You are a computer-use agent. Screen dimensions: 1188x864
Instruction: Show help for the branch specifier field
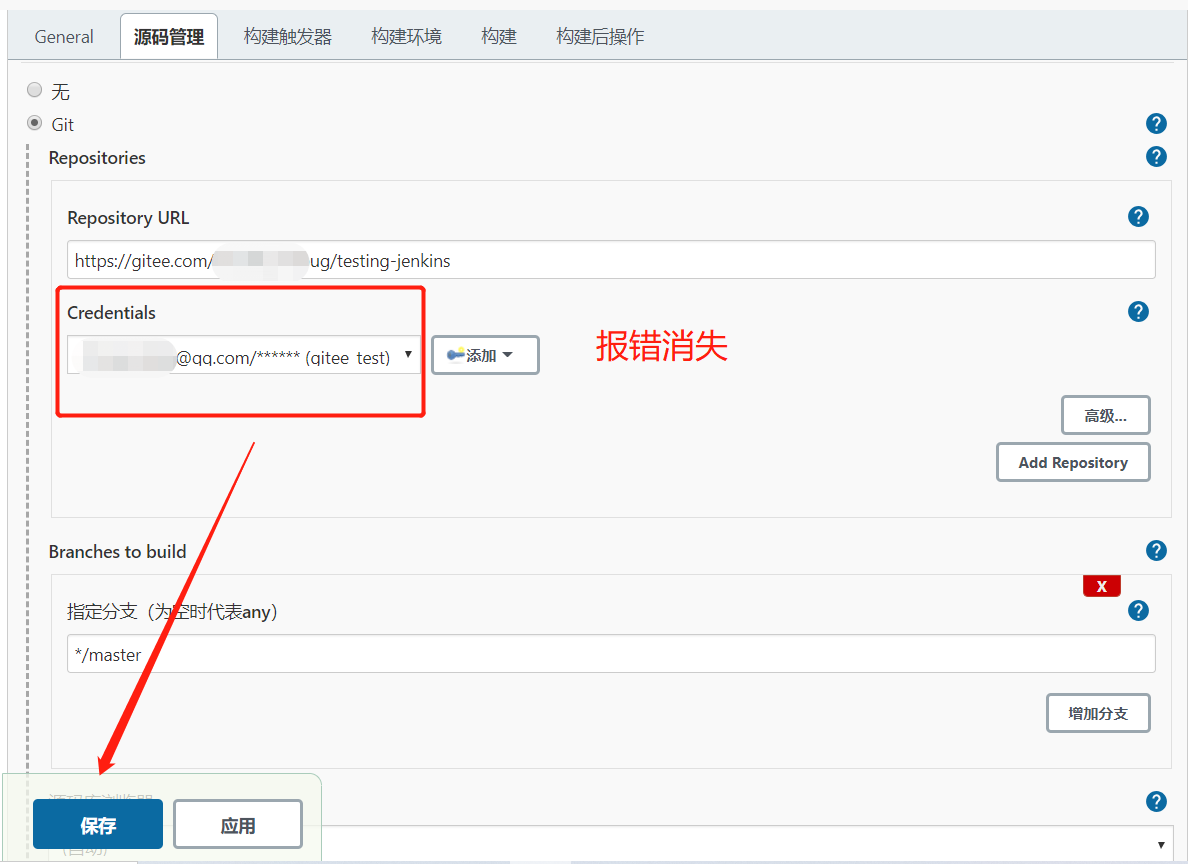[1138, 611]
